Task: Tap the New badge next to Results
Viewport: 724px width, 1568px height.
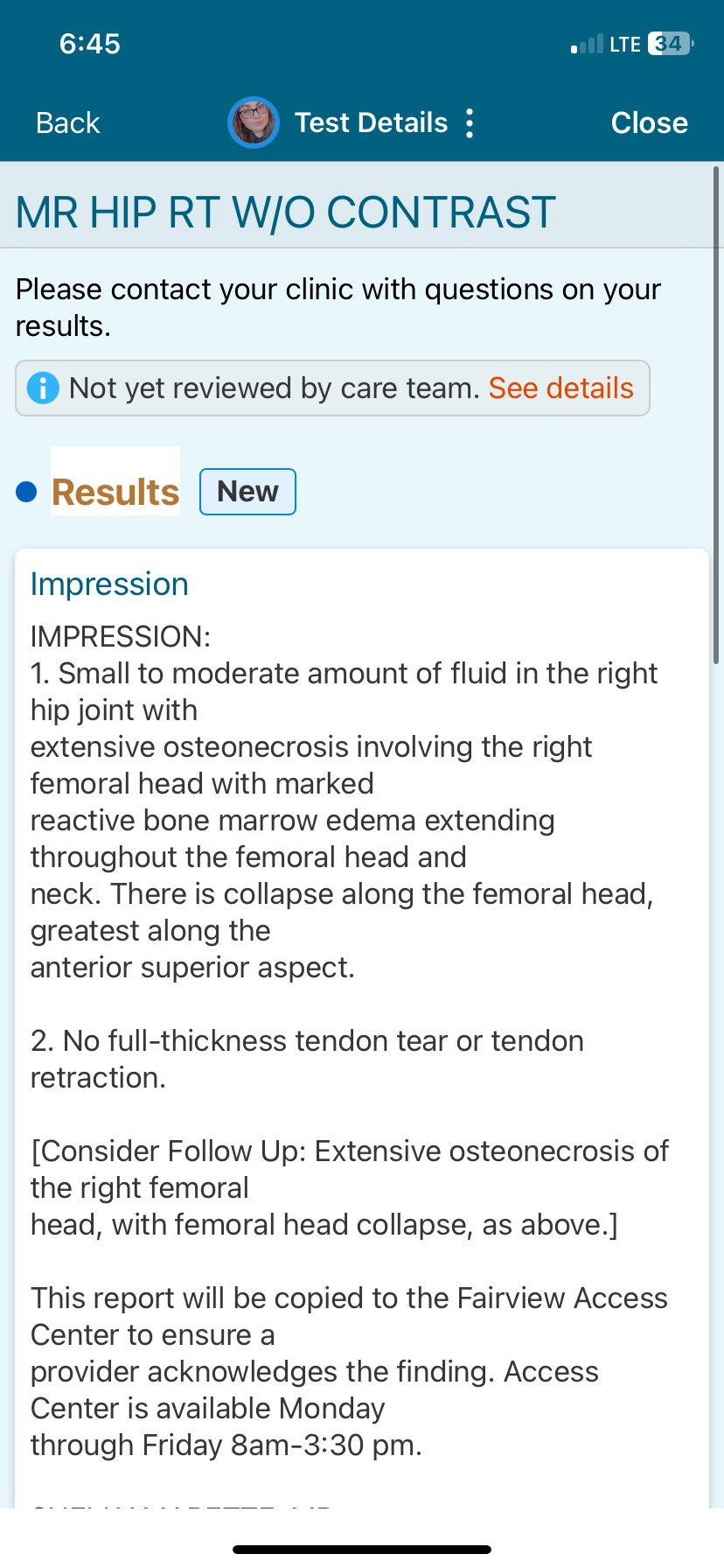Action: (x=247, y=492)
